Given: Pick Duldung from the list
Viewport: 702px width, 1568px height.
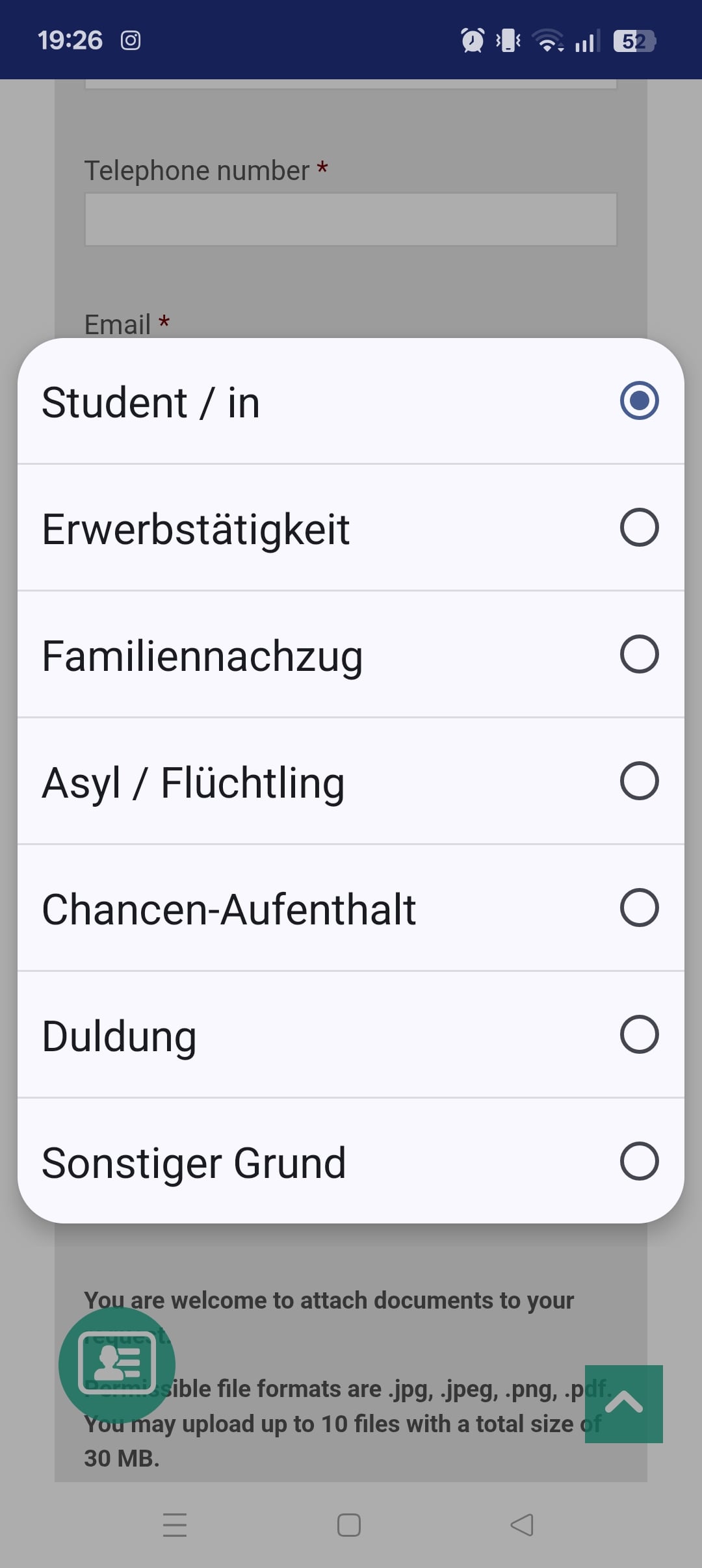Looking at the screenshot, I should [119, 1036].
